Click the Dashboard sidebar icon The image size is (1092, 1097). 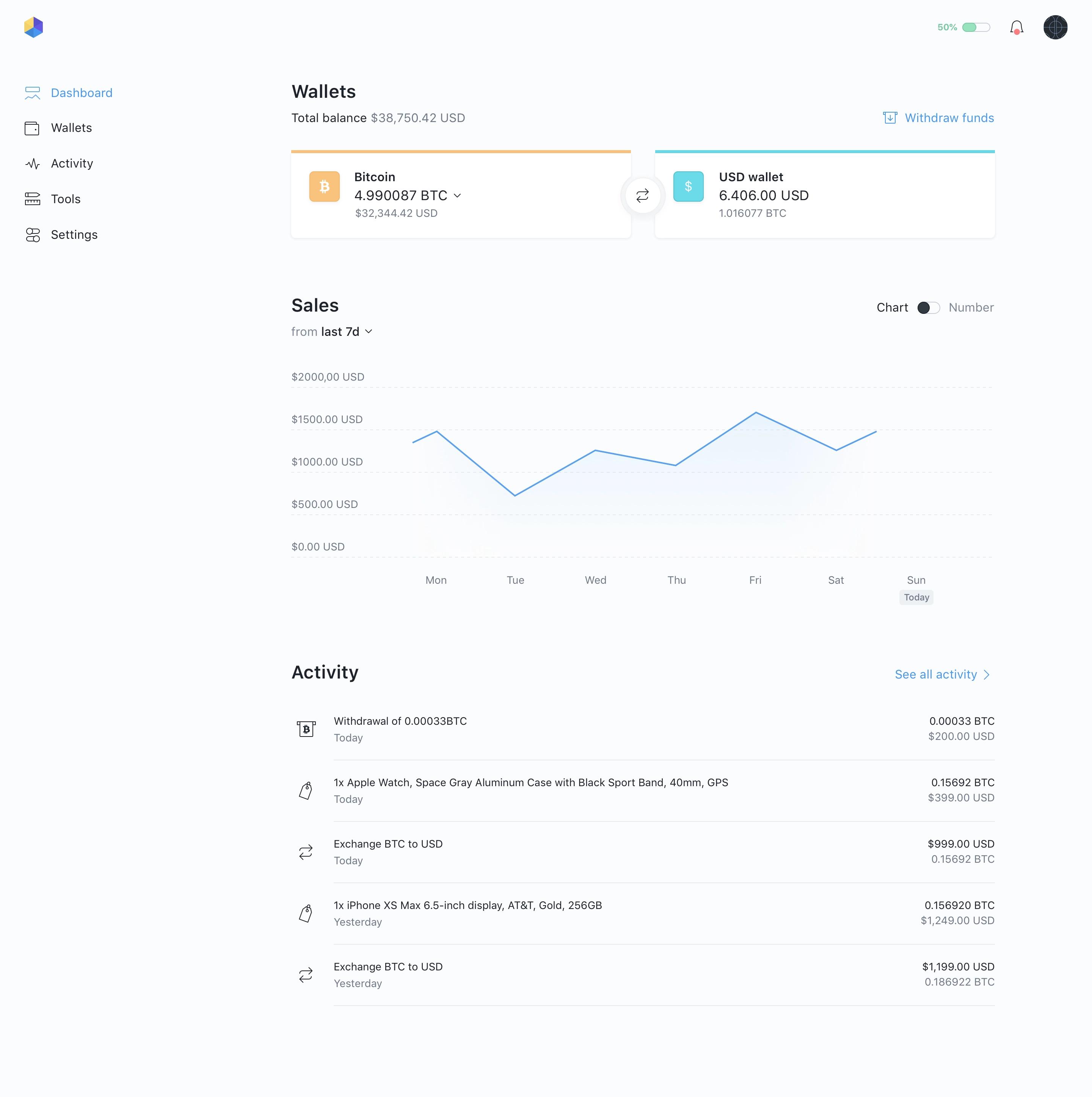click(x=32, y=93)
